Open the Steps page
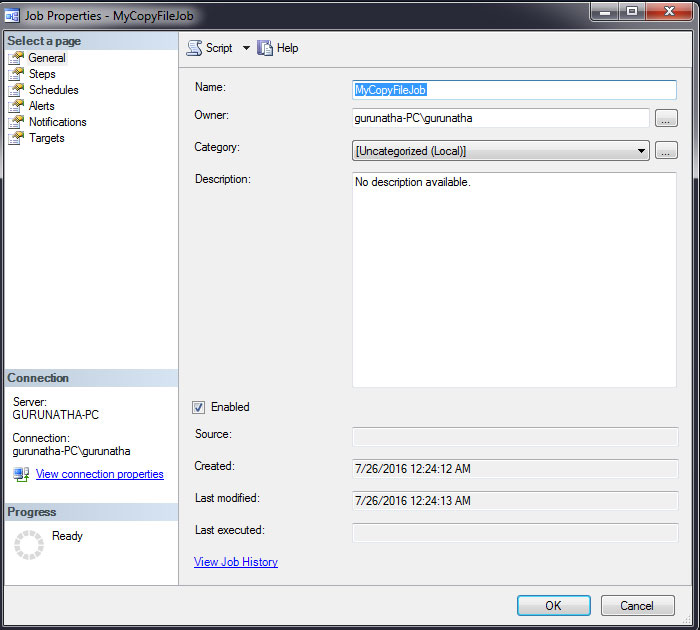700x630 pixels. (x=42, y=74)
